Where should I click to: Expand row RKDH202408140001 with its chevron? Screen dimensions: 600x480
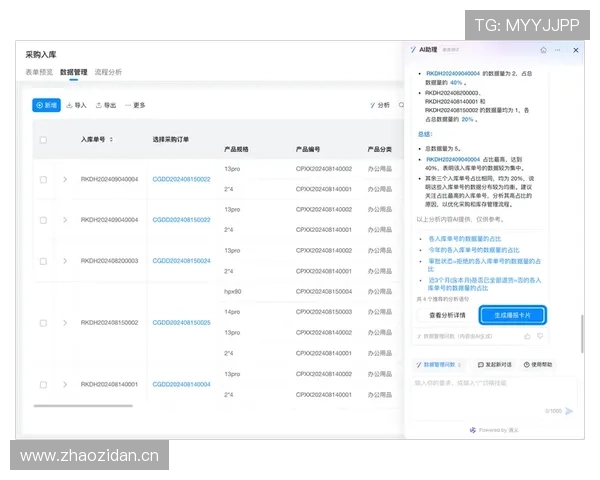click(65, 384)
